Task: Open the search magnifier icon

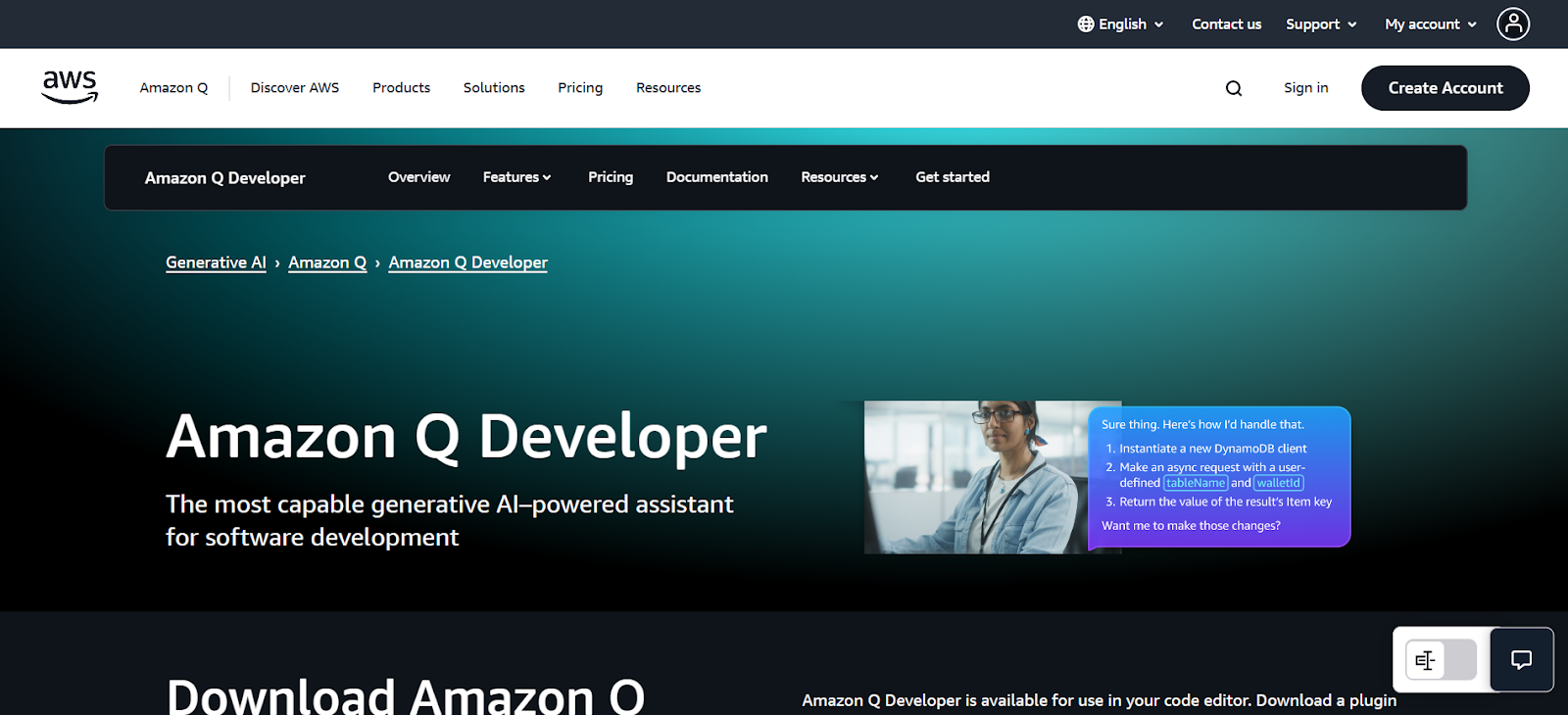Action: [x=1233, y=88]
